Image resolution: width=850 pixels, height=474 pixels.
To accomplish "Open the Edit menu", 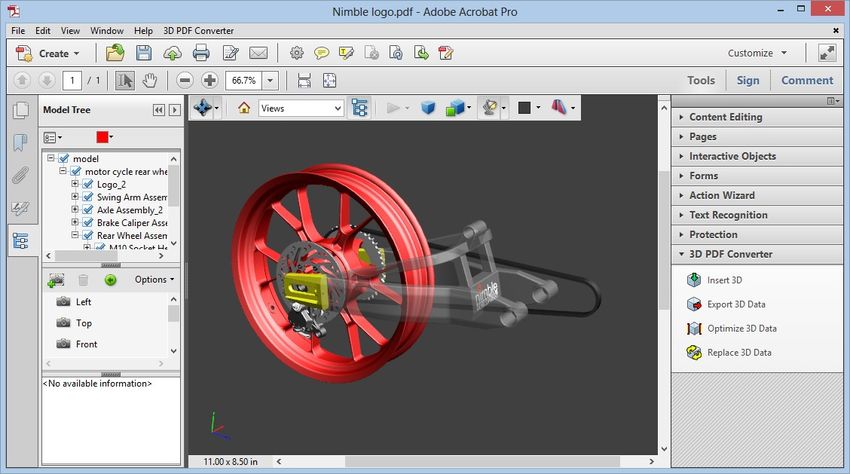I will (43, 31).
